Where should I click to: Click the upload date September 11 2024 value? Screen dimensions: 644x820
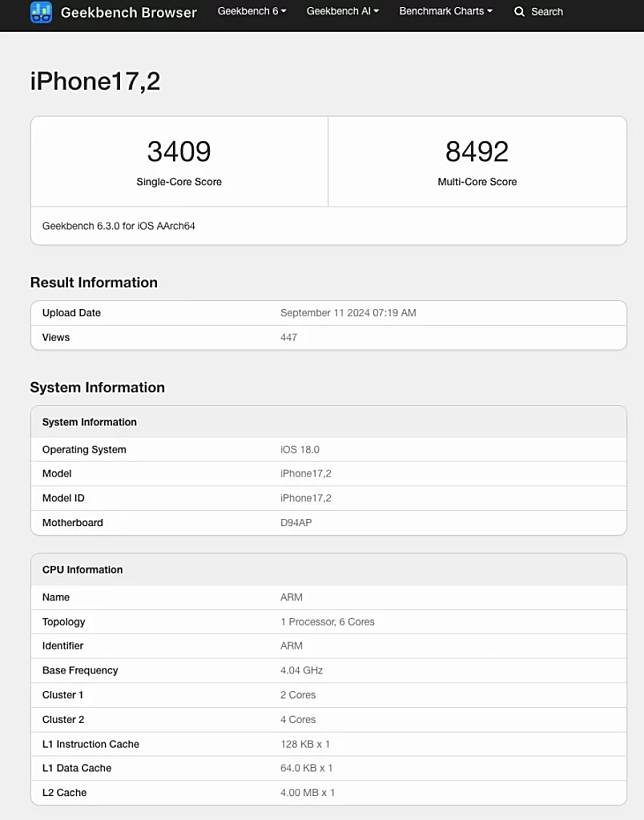(348, 313)
